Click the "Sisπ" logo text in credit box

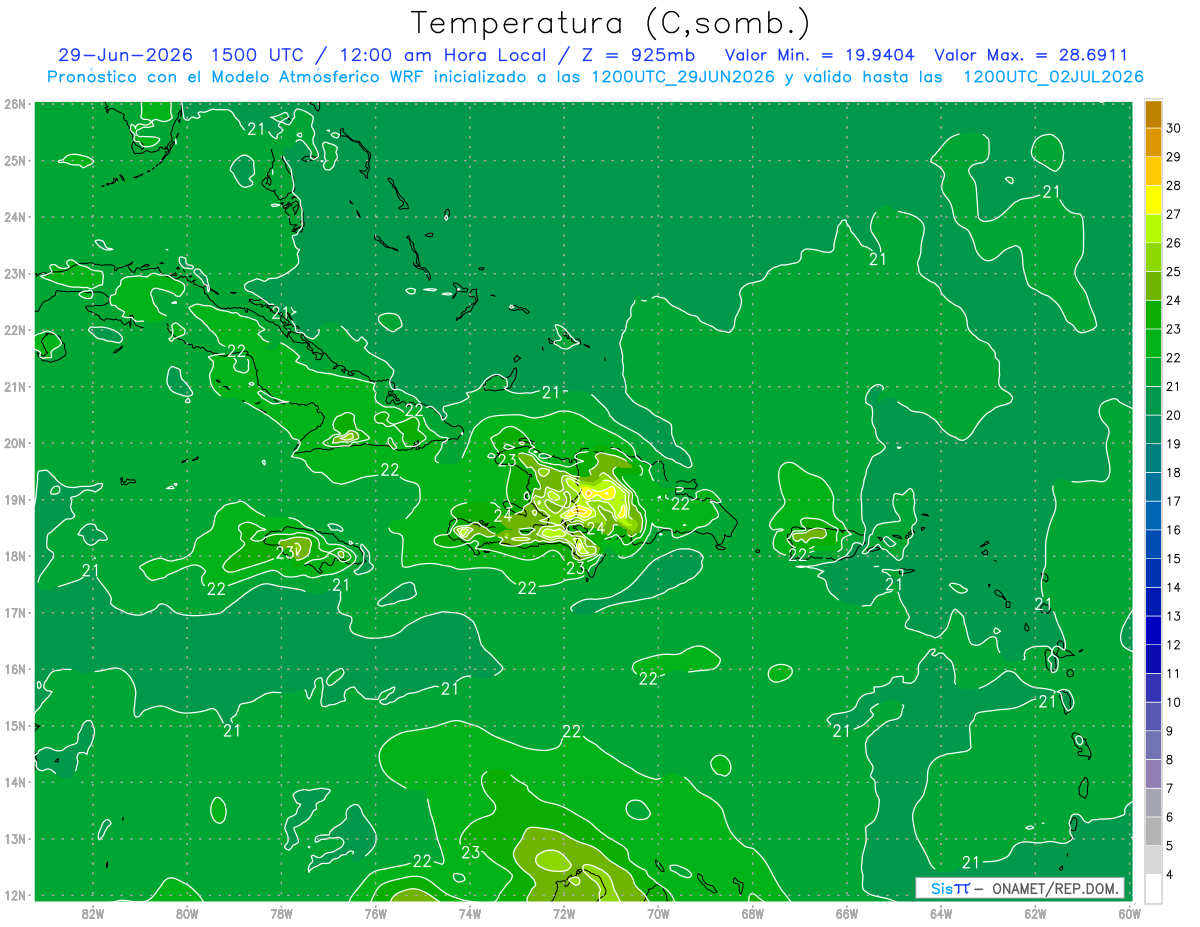[949, 889]
